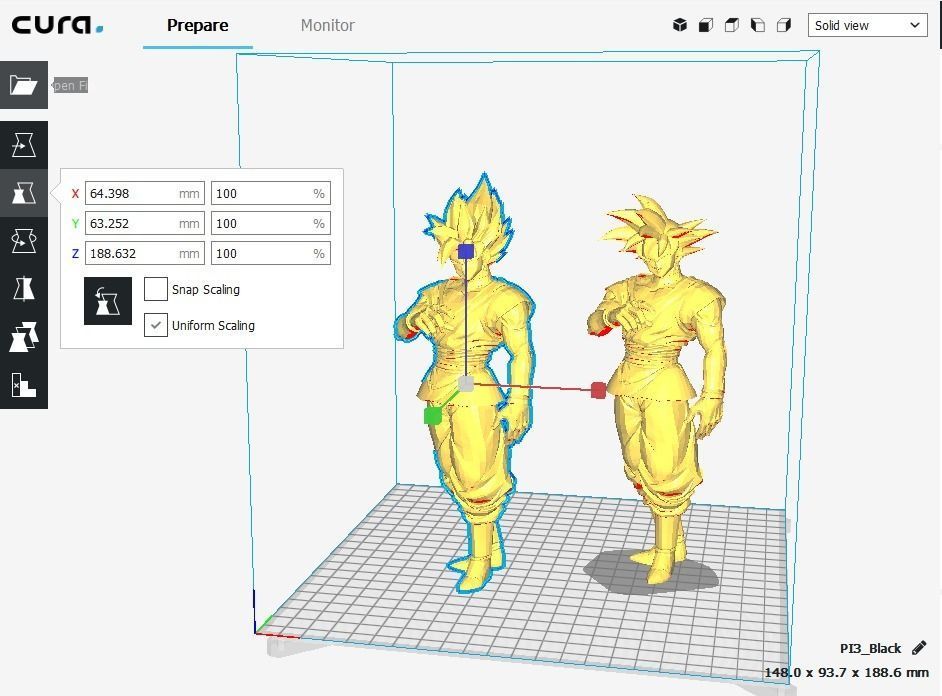942x696 pixels.
Task: Switch to front camera view
Action: click(x=705, y=25)
